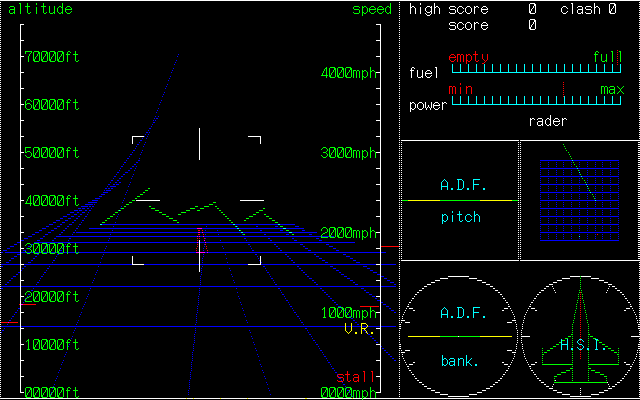Image resolution: width=640 pixels, height=400 pixels.
Task: Click the 'rader' label under the power gauge
Action: coord(548,121)
